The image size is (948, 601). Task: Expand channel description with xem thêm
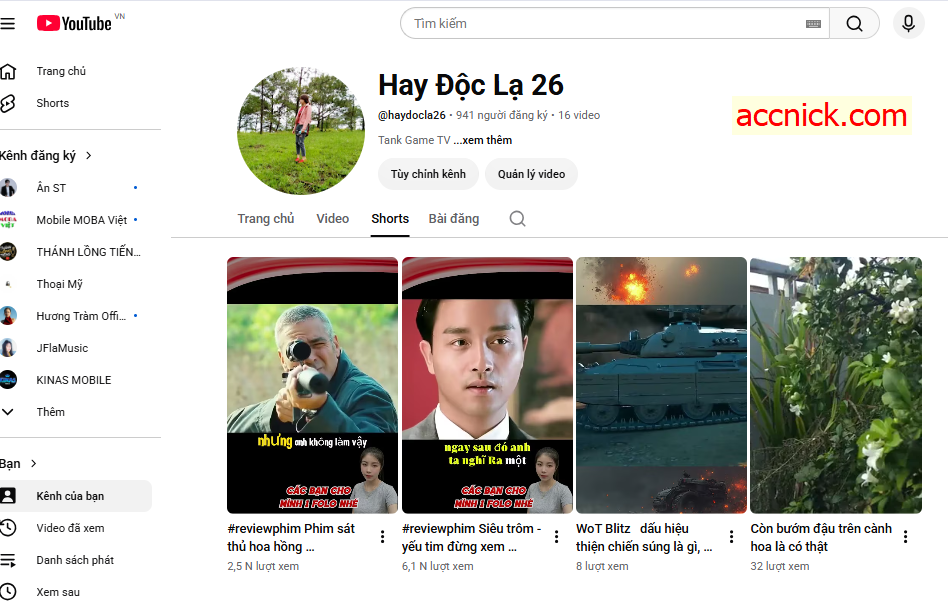point(482,140)
